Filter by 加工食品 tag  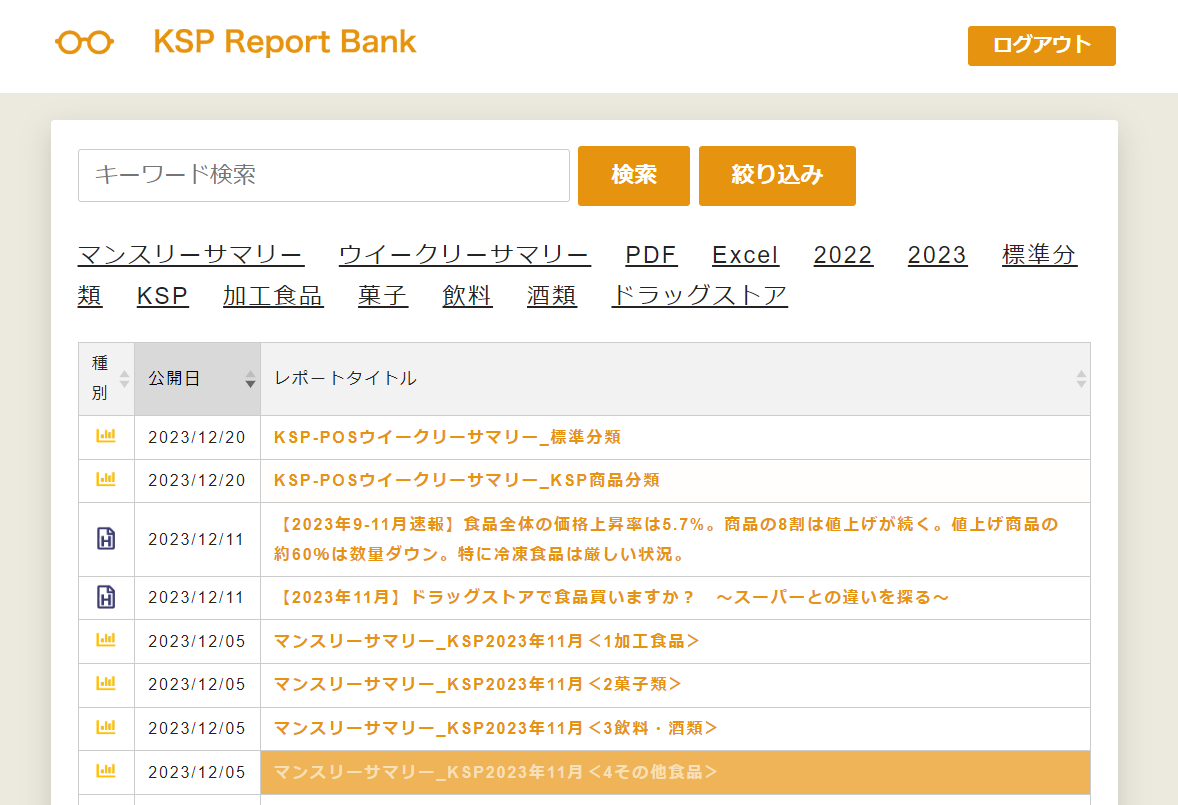[273, 296]
